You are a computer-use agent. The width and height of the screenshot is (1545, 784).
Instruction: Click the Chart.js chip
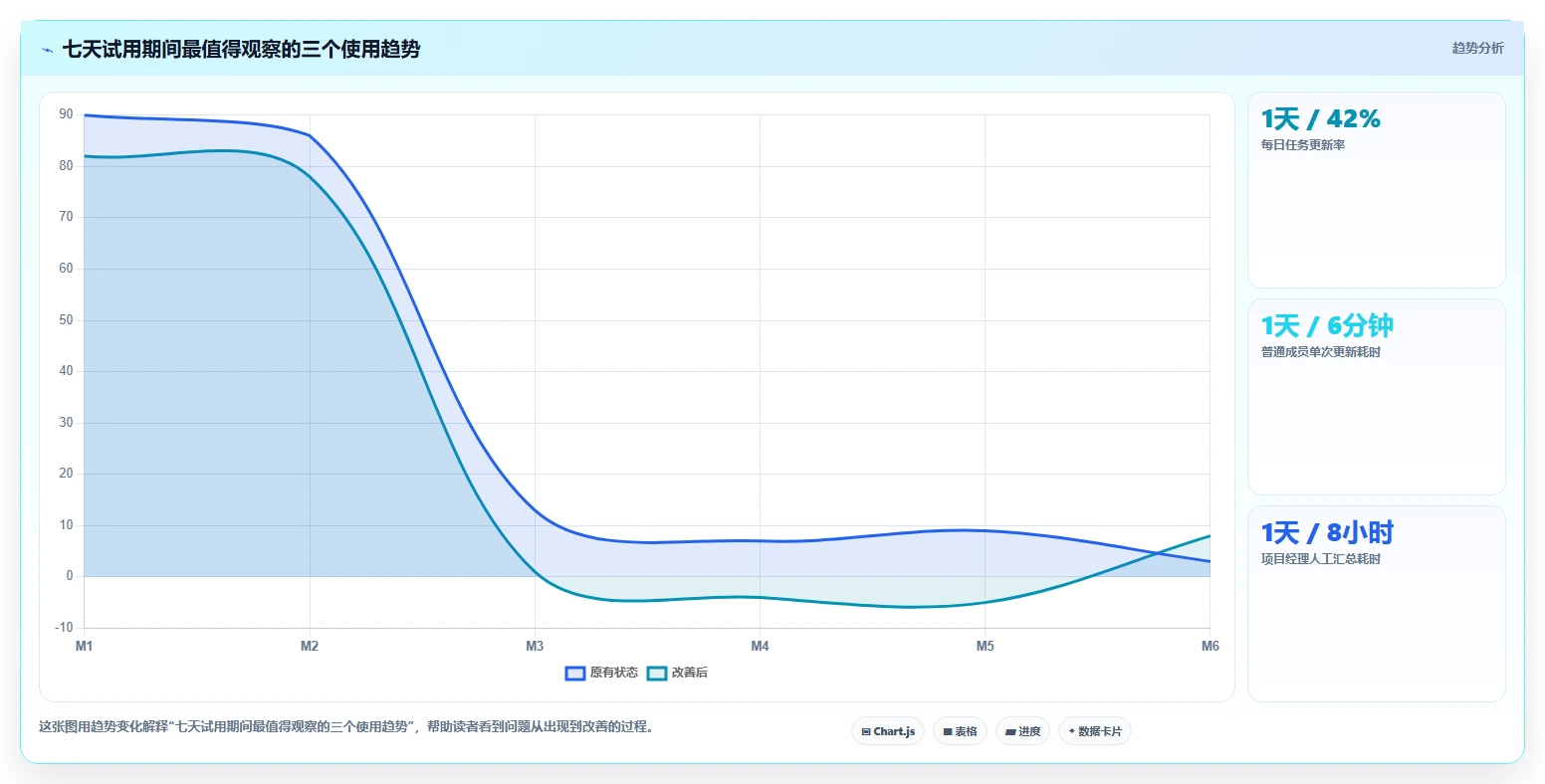click(x=888, y=731)
